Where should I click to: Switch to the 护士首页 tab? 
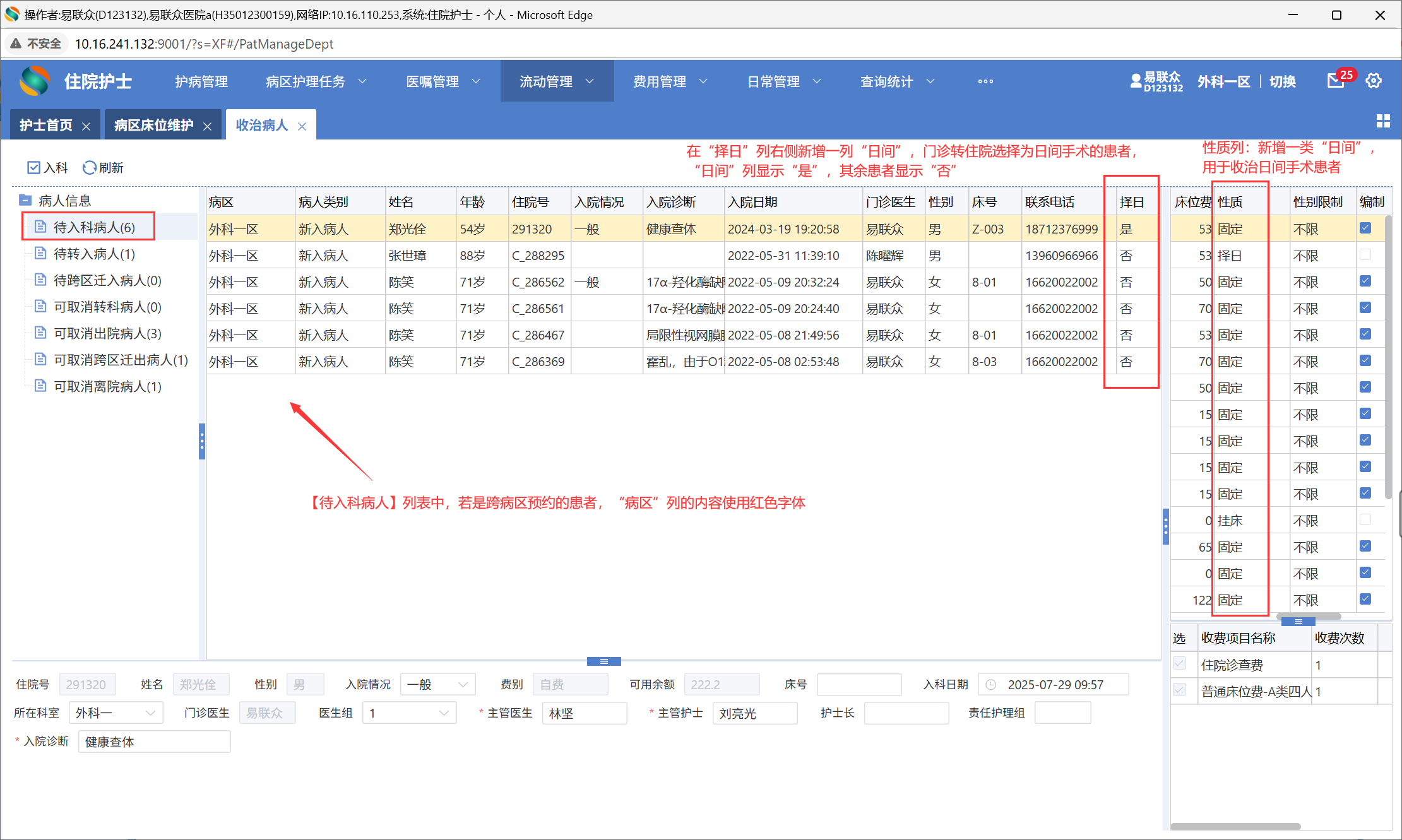point(46,126)
